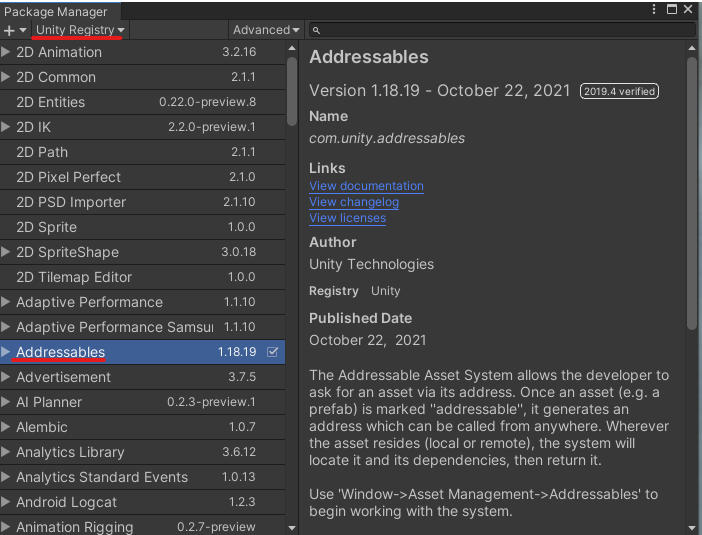Select the Alembic package
This screenshot has height=535, width=702.
point(142,427)
